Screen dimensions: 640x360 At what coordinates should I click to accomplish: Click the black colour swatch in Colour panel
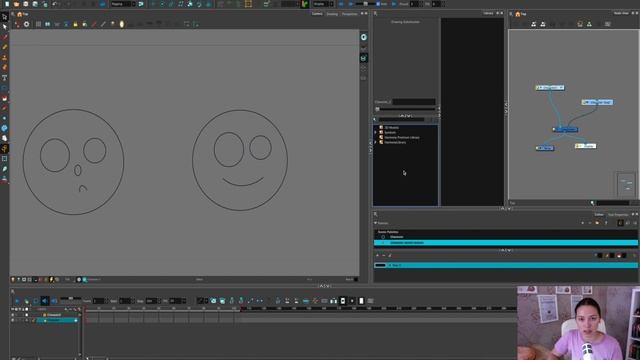point(380,265)
